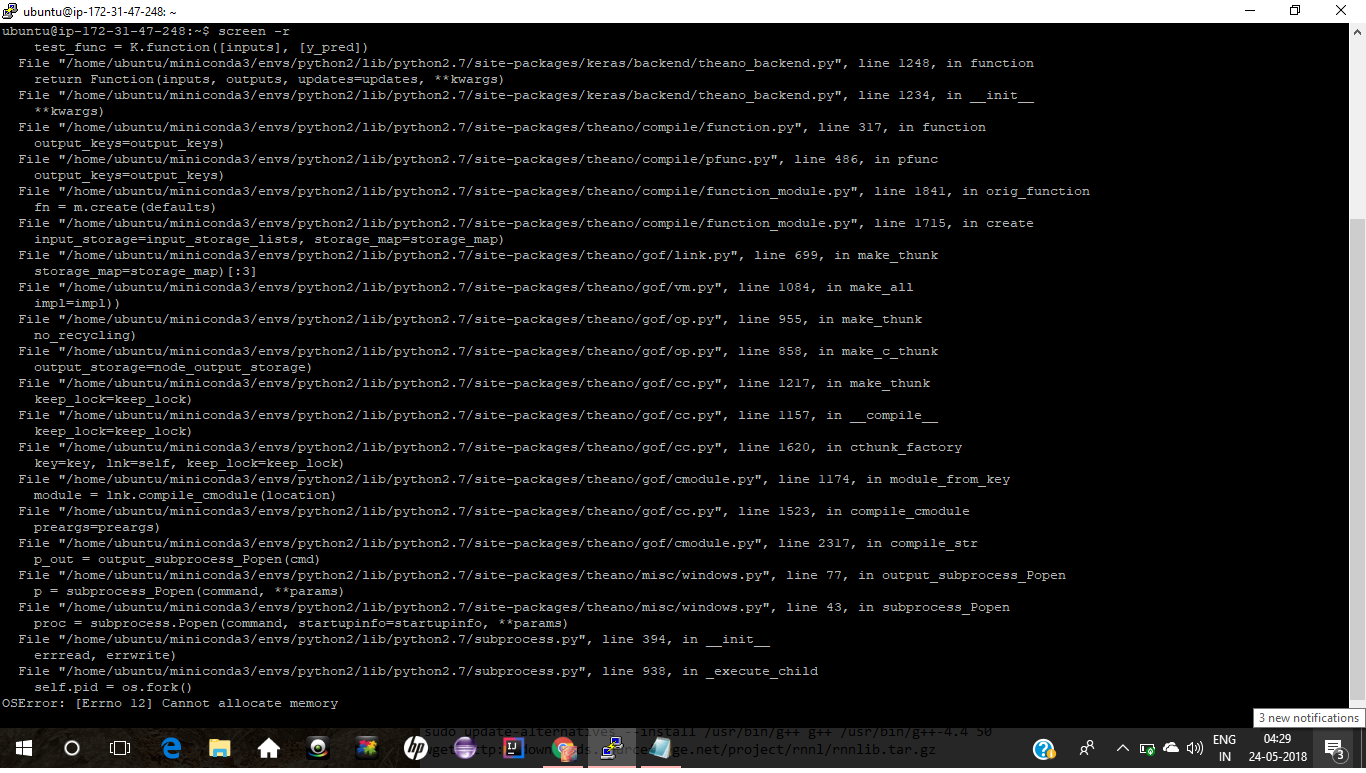Open File Explorer from taskbar
The image size is (1366, 773).
click(x=220, y=748)
